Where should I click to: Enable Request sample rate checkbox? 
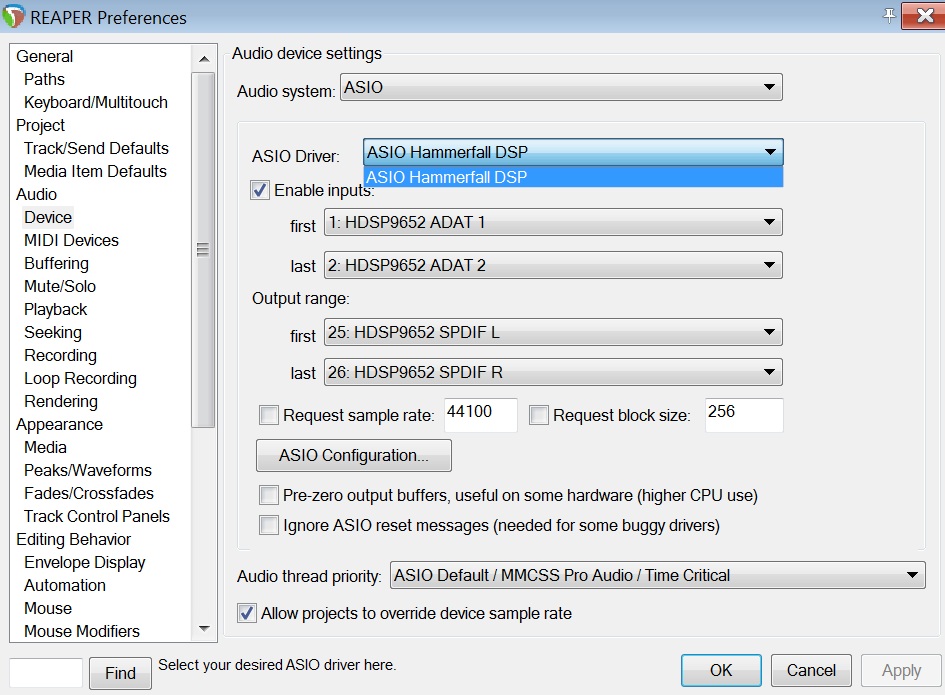(269, 415)
